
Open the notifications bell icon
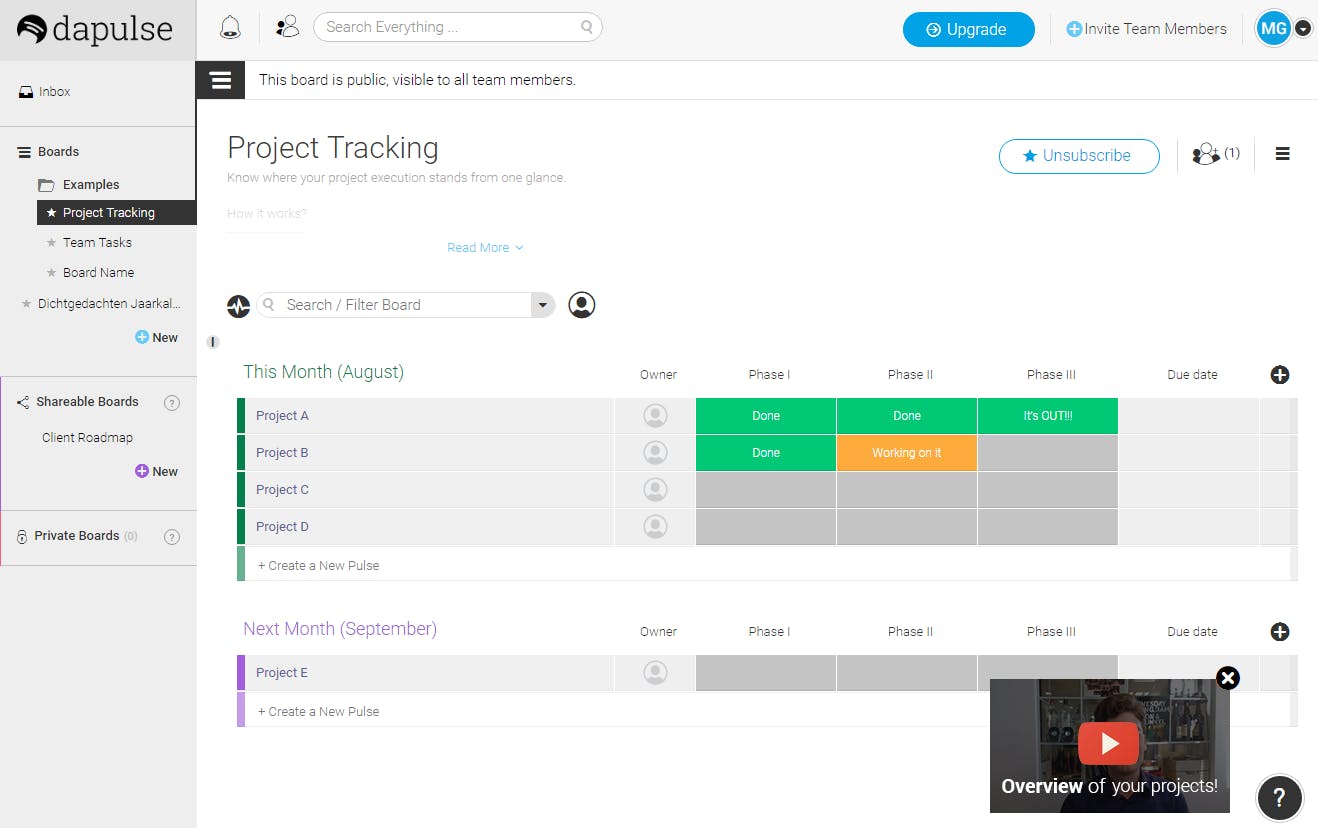click(x=230, y=28)
